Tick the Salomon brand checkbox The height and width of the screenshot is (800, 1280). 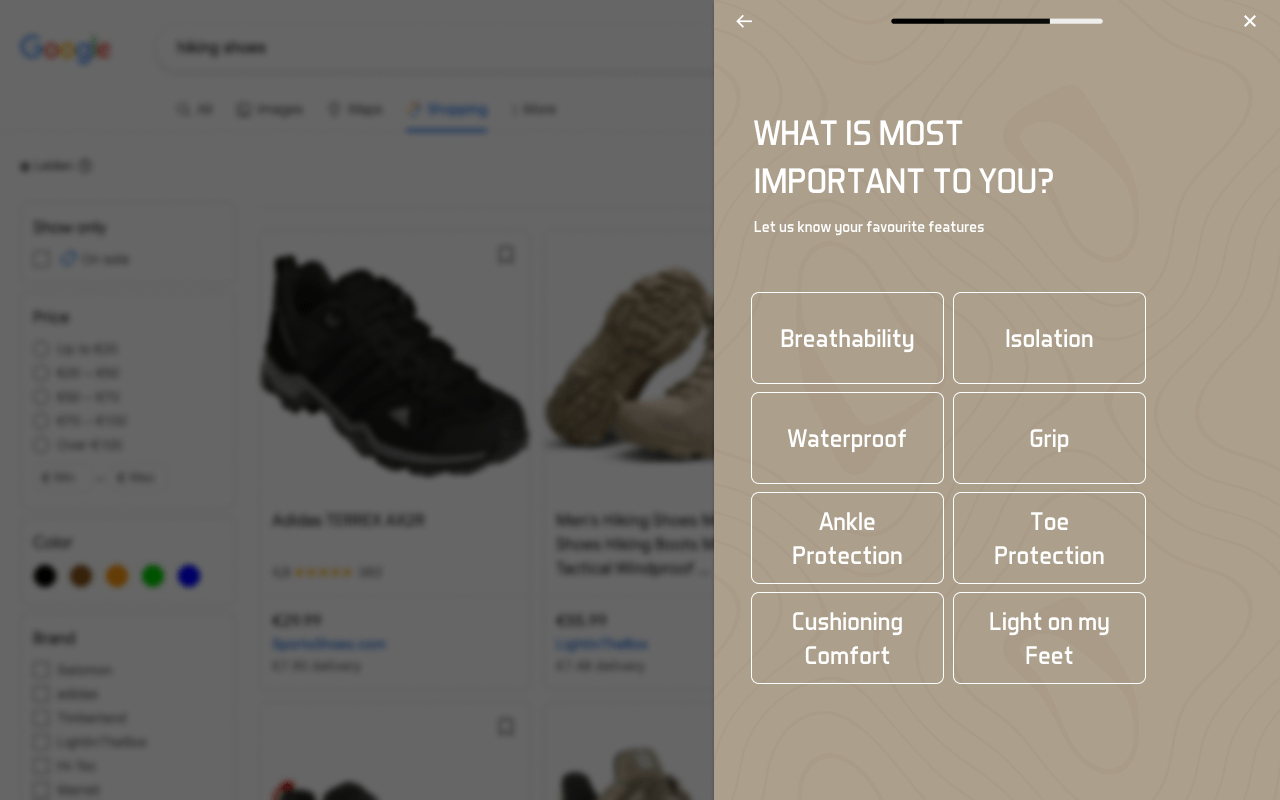point(41,670)
